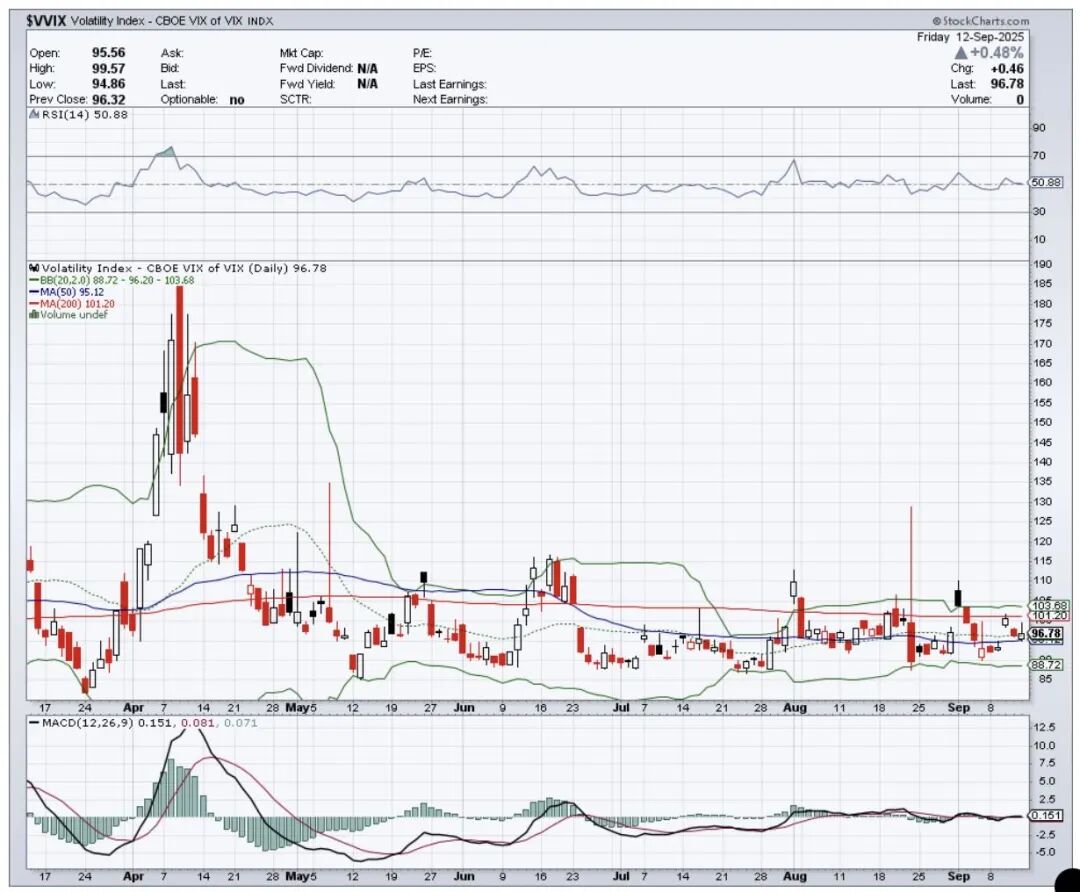Click the 'Sep' label under the price chart

coord(959,708)
